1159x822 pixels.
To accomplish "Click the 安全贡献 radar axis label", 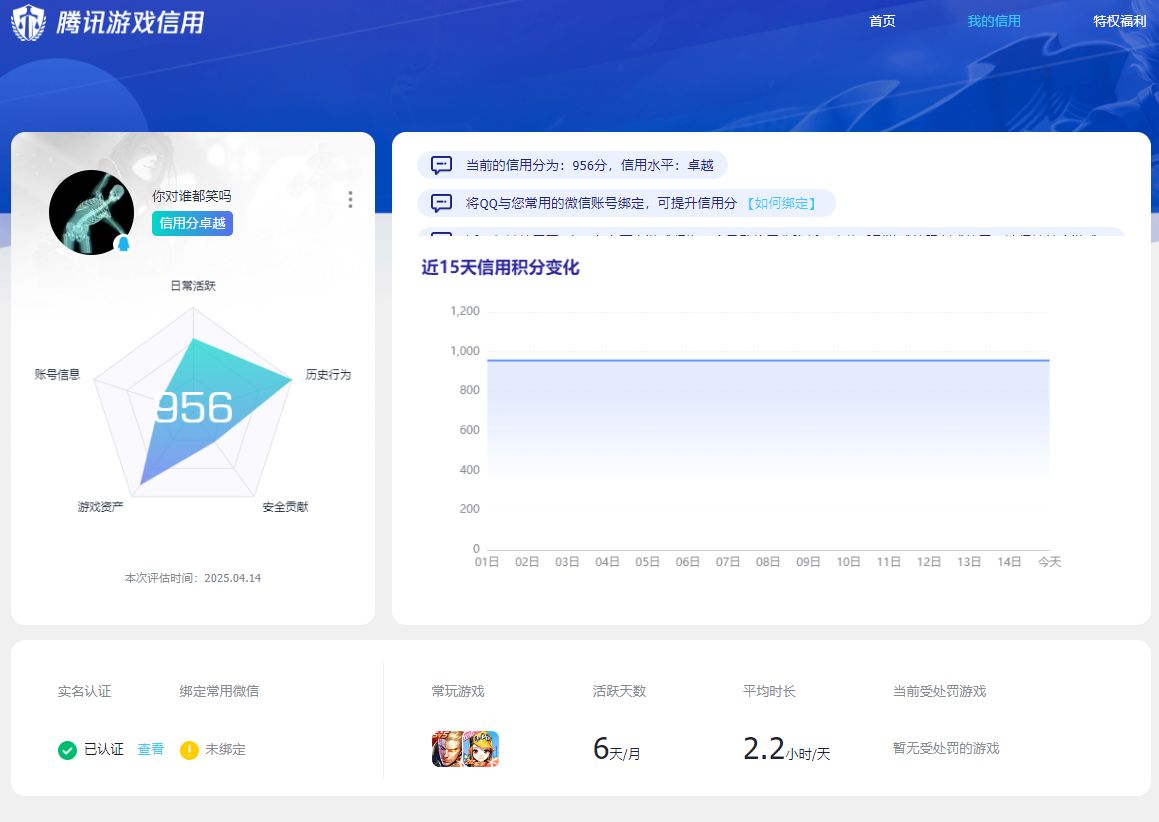I will click(285, 507).
